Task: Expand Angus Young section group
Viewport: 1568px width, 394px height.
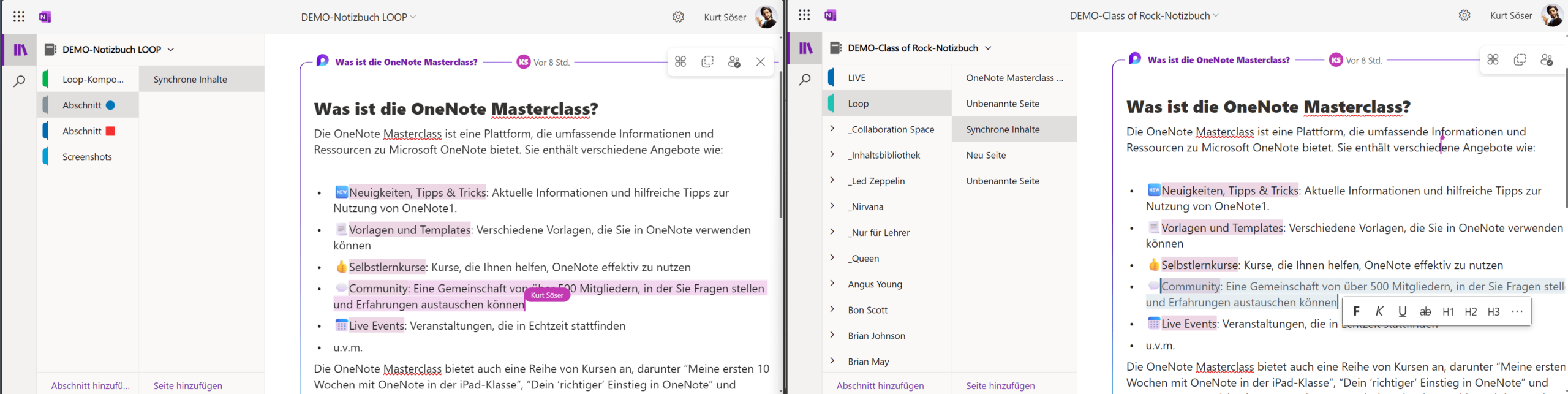Action: pos(832,283)
